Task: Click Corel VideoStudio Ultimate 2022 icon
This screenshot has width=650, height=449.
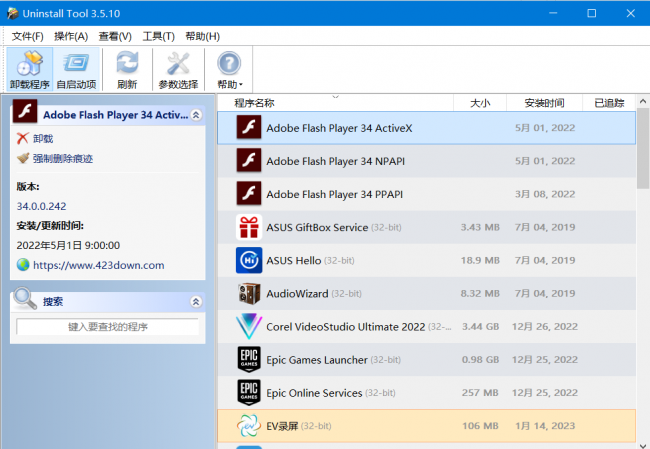Action: coord(249,327)
